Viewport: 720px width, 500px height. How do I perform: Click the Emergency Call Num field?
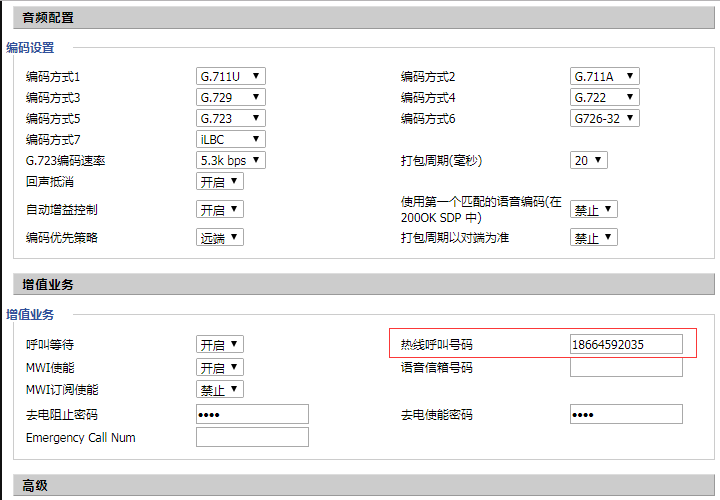point(252,437)
